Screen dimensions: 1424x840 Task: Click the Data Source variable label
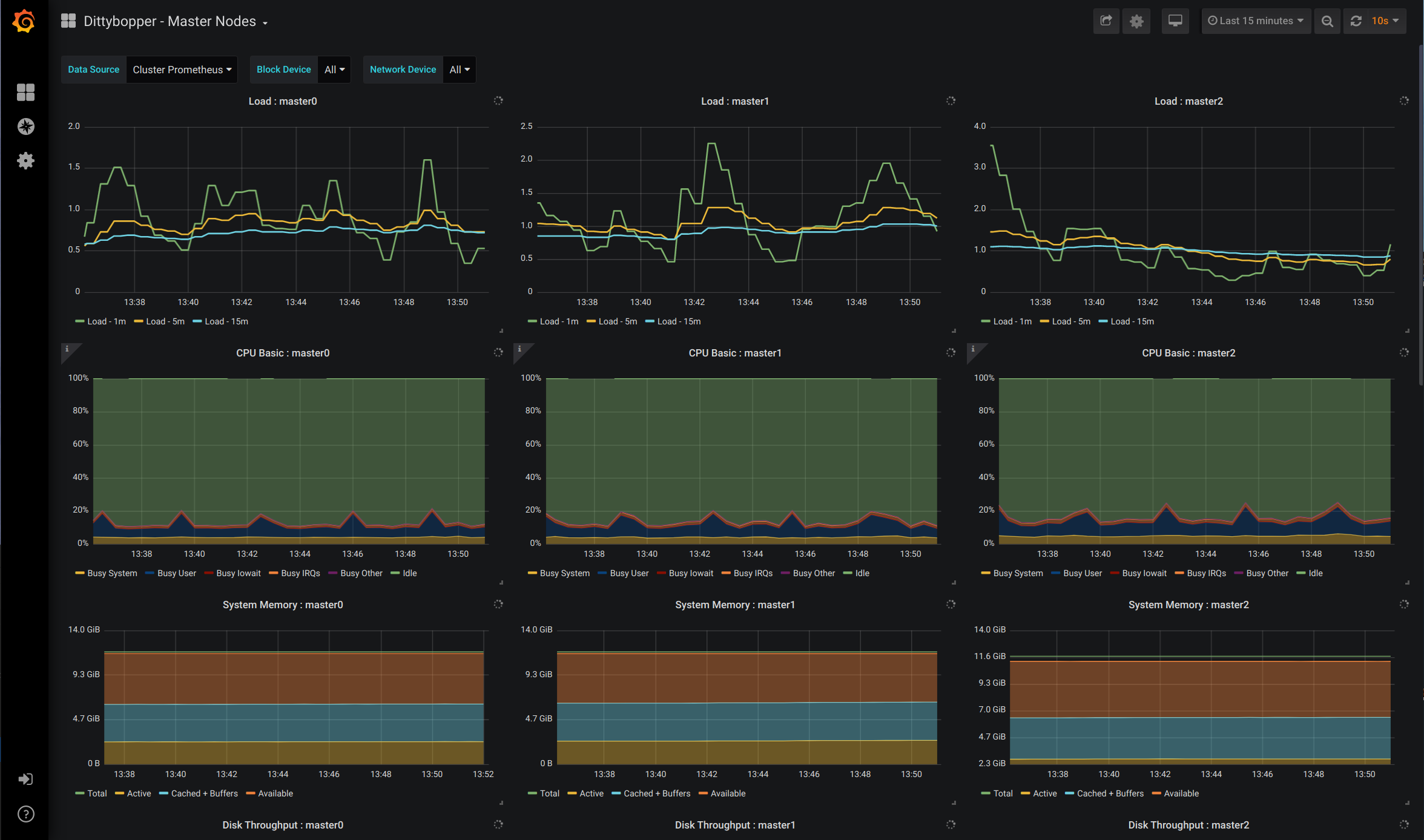[94, 70]
